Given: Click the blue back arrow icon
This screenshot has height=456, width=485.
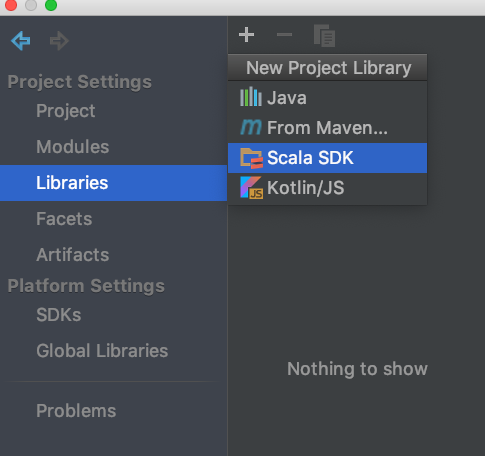Looking at the screenshot, I should (21, 41).
